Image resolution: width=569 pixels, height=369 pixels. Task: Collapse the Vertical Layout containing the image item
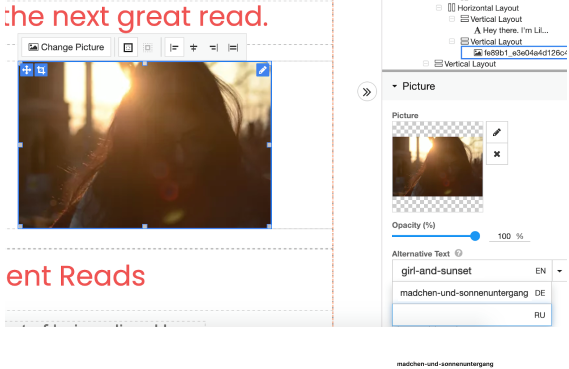[x=452, y=41]
